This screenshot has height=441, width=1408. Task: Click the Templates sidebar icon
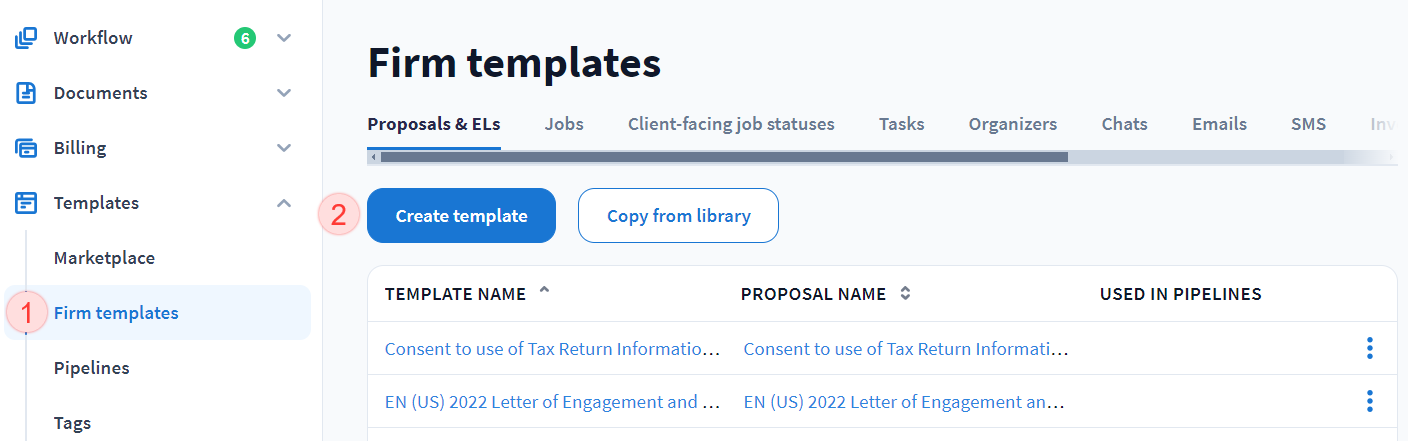click(x=25, y=203)
